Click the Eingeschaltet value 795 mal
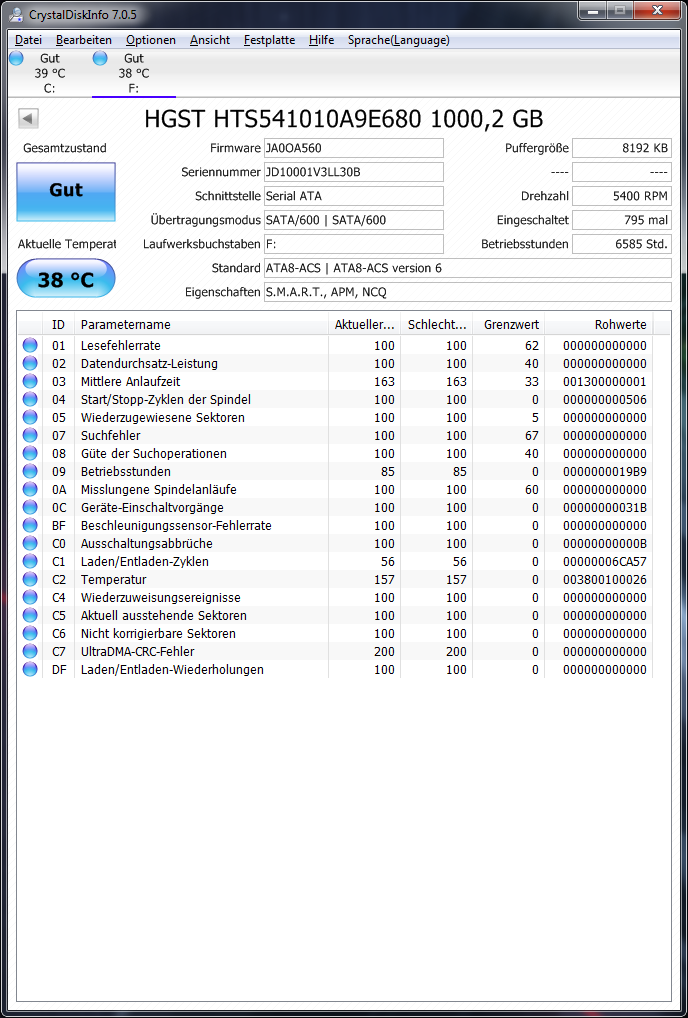Viewport: 688px width, 1018px height. coord(622,220)
